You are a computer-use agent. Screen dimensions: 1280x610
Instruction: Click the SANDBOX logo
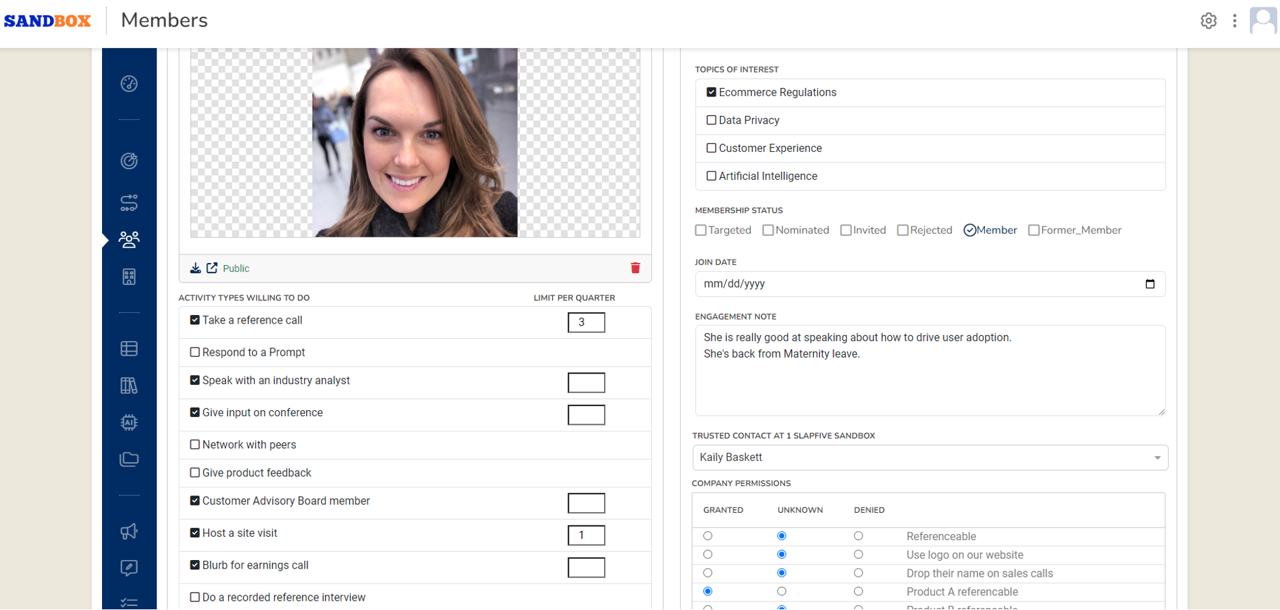[x=47, y=21]
